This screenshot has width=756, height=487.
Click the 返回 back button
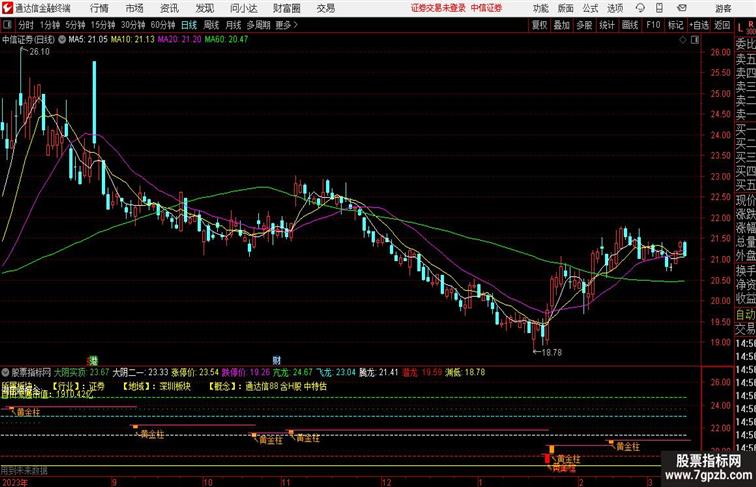click(x=722, y=25)
